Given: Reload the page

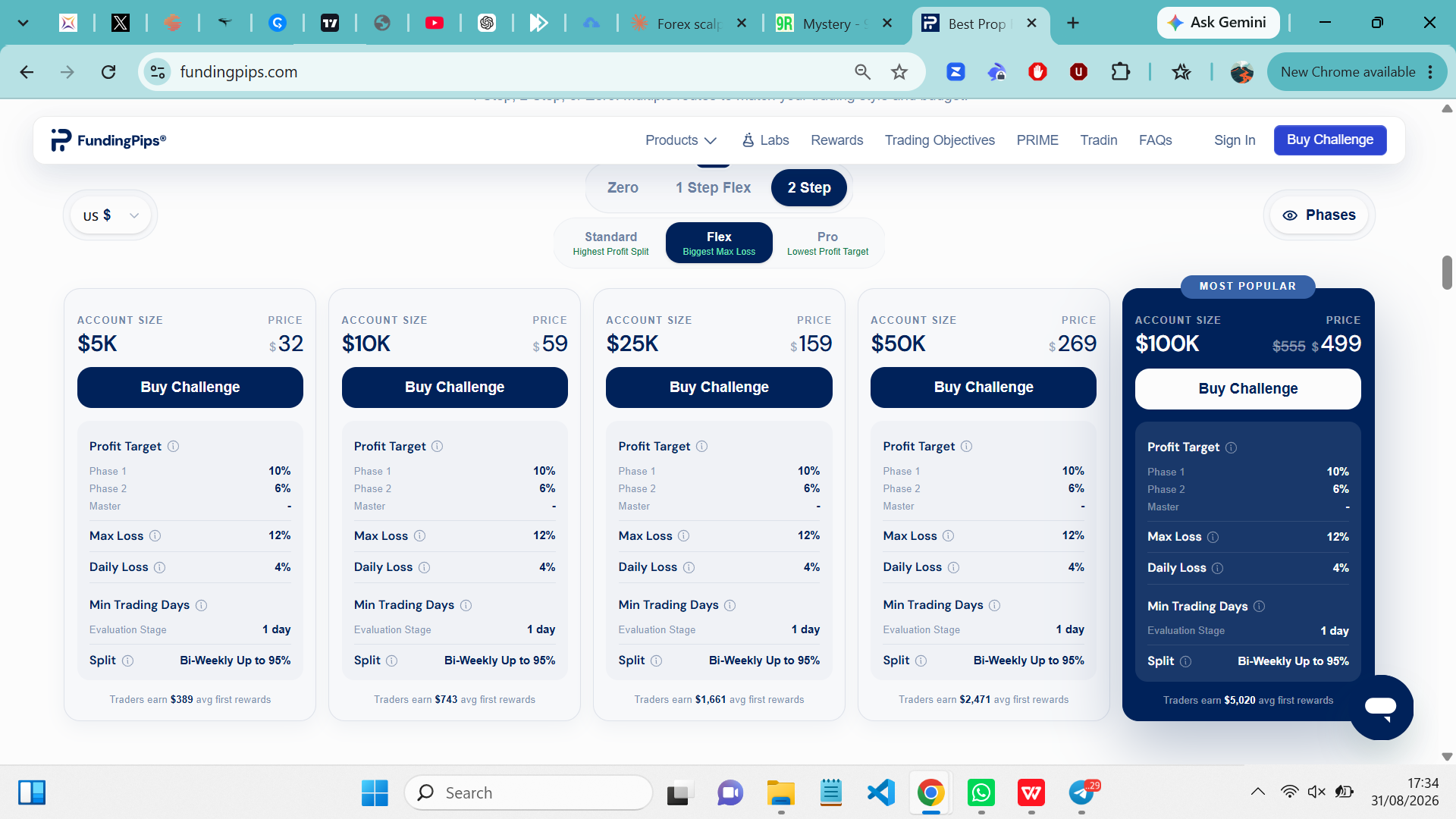Looking at the screenshot, I should (108, 72).
